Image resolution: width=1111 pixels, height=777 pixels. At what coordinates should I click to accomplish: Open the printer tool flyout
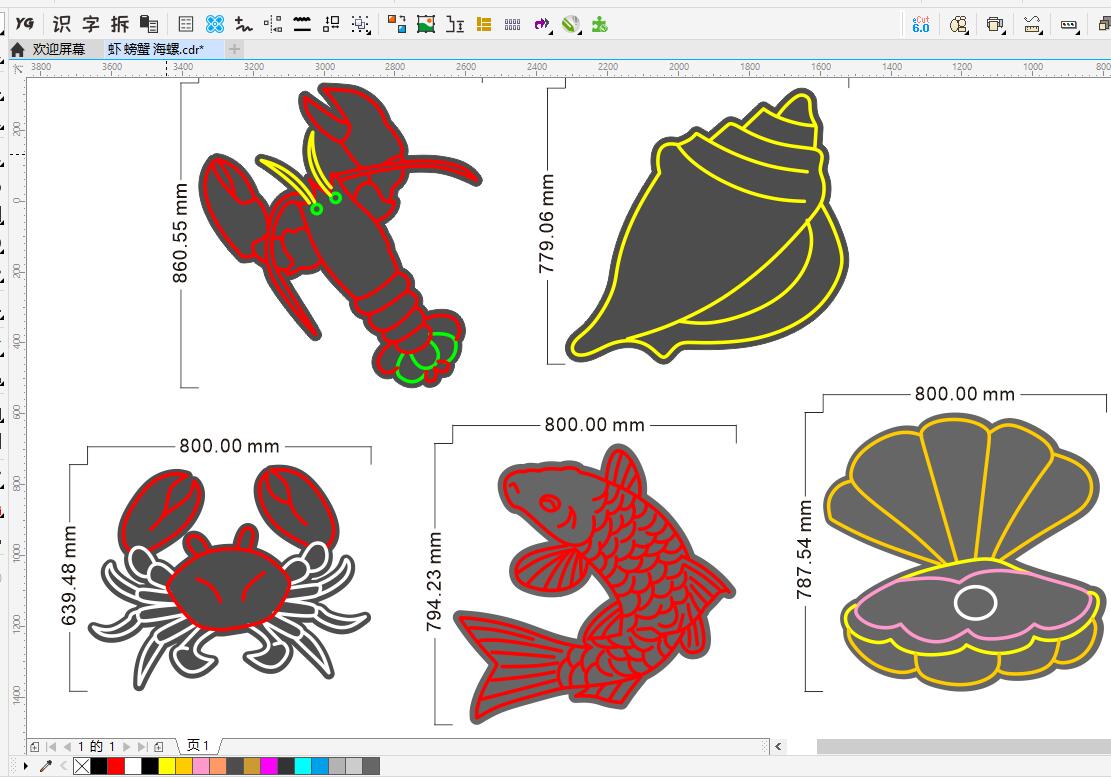(x=995, y=24)
